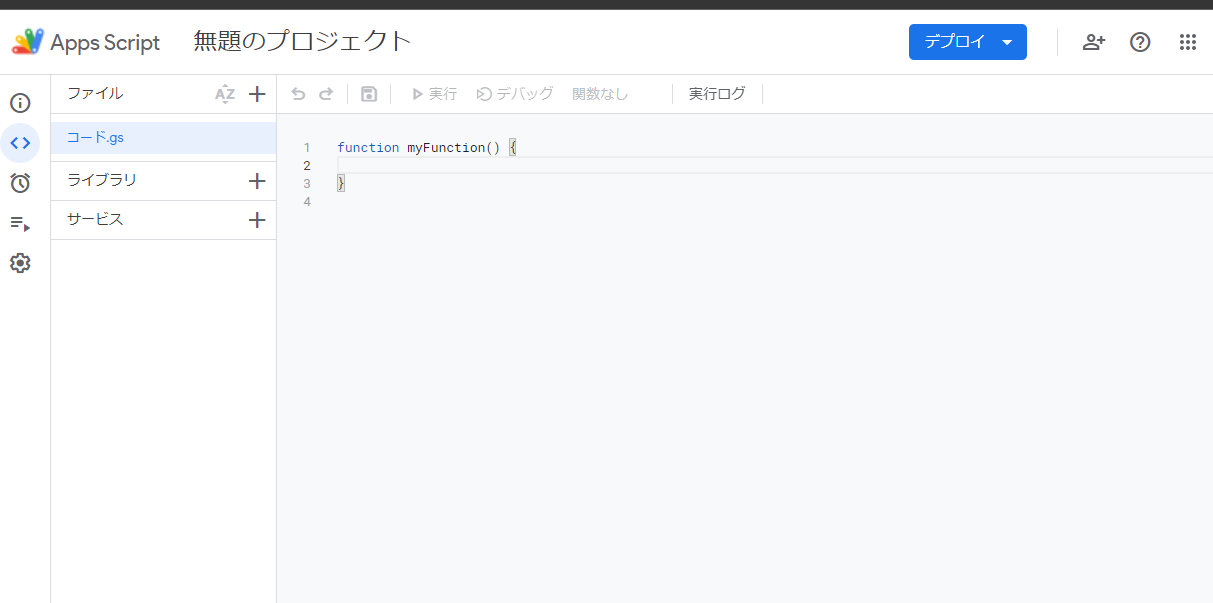The width and height of the screenshot is (1213, 603).
Task: Select the code Editor in the sidebar
Action: (x=20, y=143)
